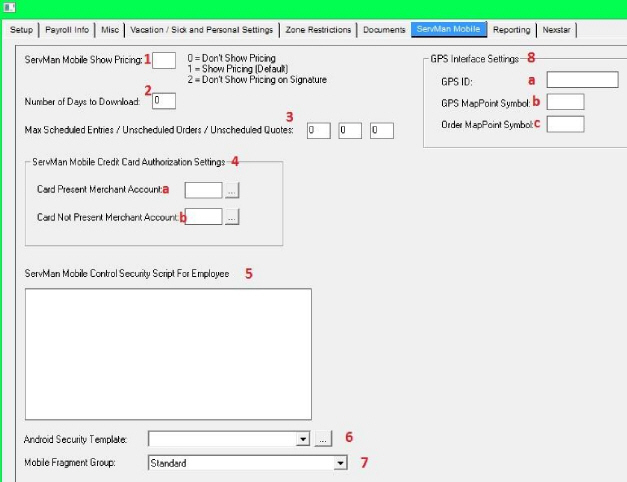Switch to the Documents tab
The height and width of the screenshot is (482, 627).
point(384,30)
